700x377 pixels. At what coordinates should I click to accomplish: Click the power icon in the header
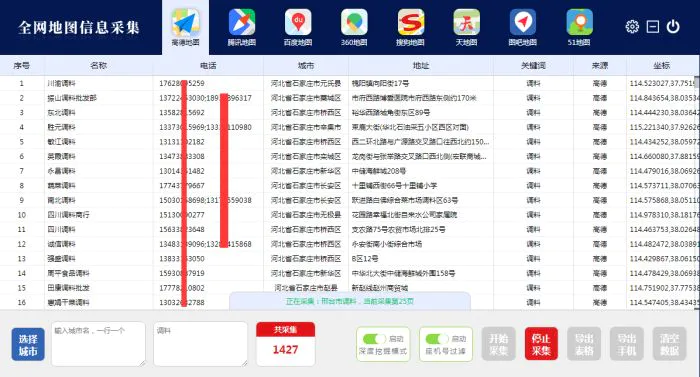pyautogui.click(x=673, y=27)
